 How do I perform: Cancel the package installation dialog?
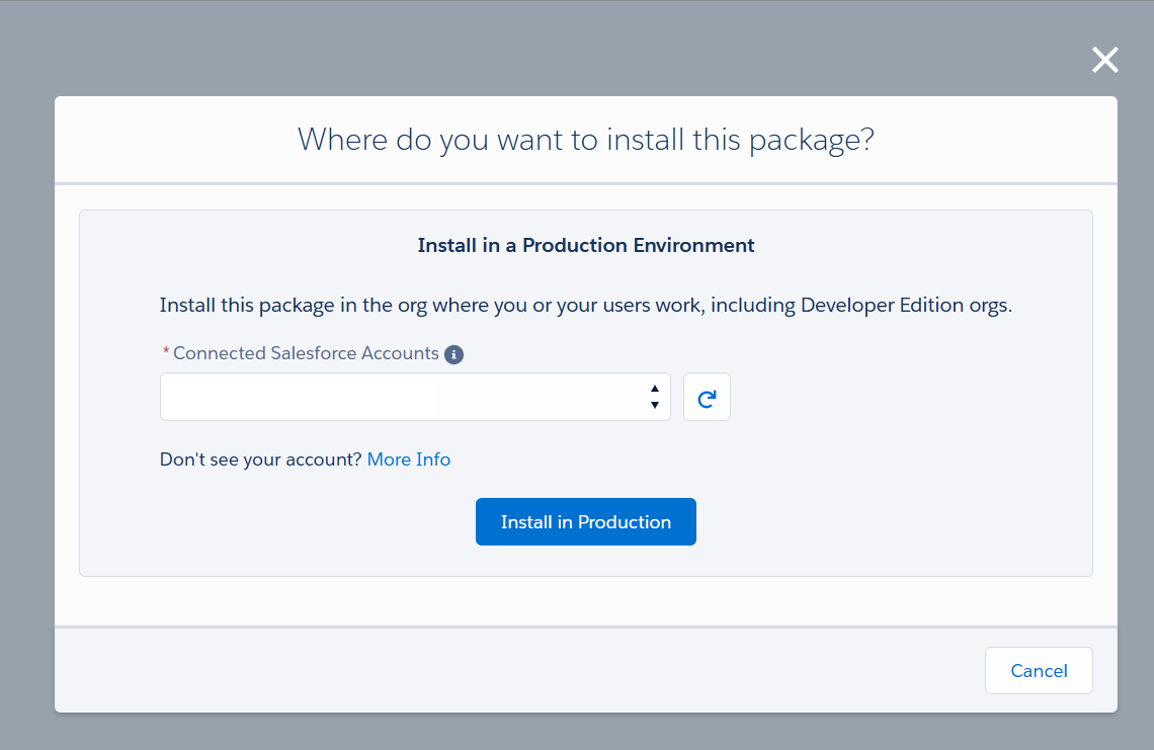coord(1038,670)
